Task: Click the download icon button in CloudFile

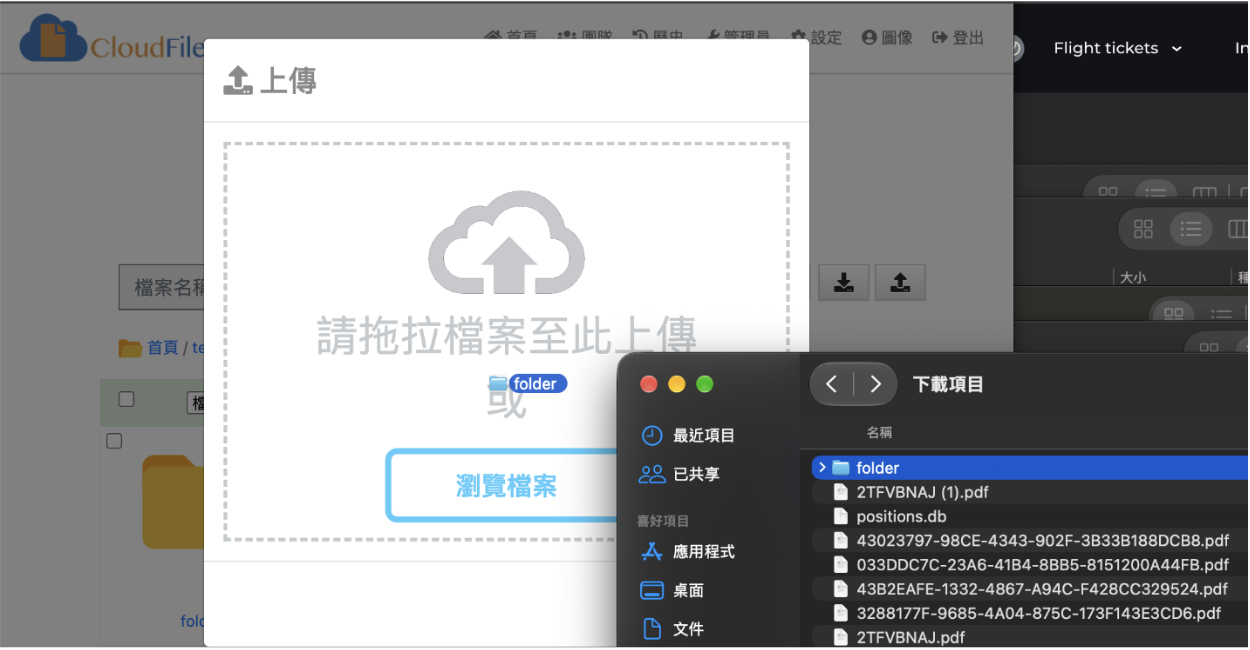Action: click(844, 283)
